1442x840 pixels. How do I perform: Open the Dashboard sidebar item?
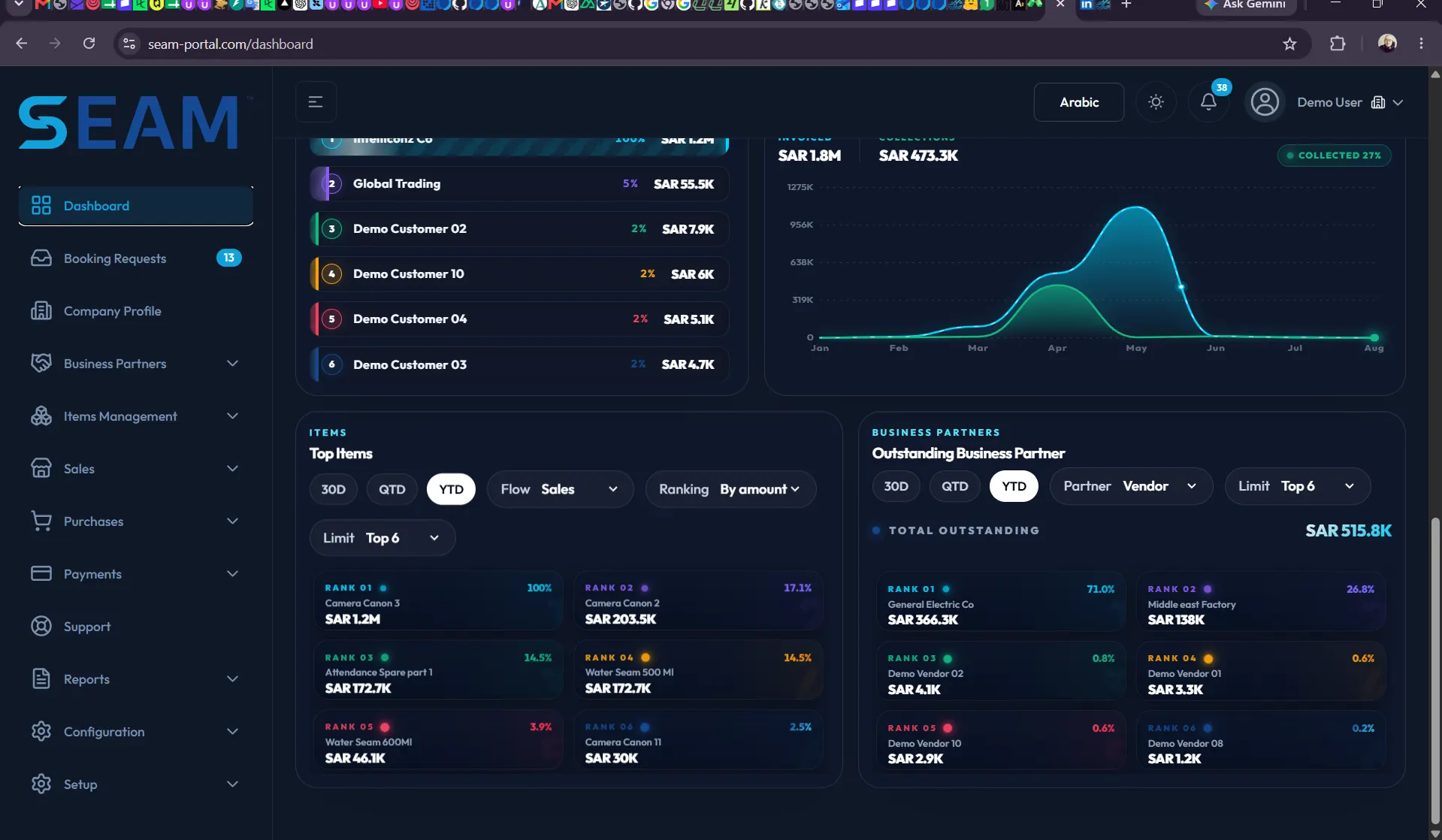pos(135,206)
